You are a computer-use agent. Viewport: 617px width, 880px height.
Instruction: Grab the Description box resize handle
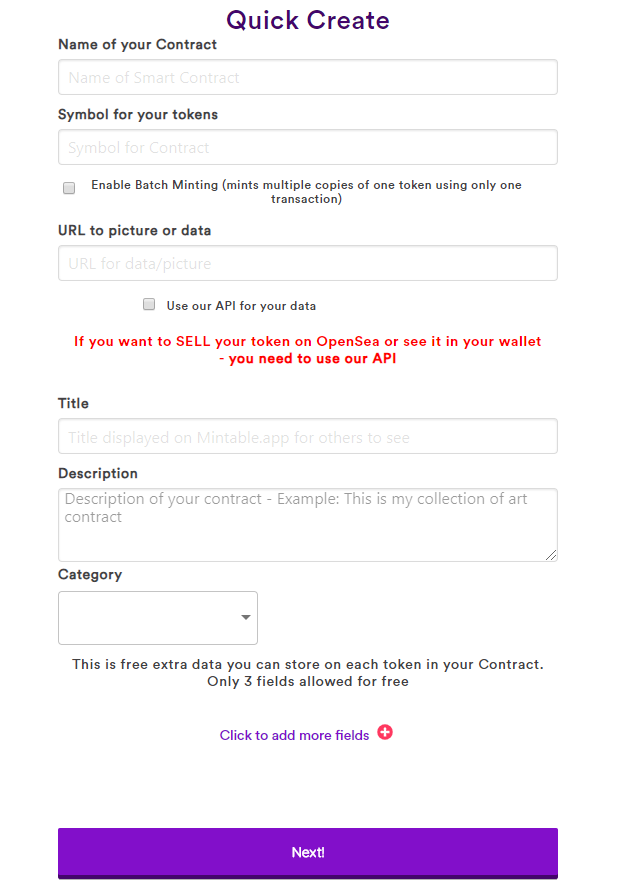(551, 555)
